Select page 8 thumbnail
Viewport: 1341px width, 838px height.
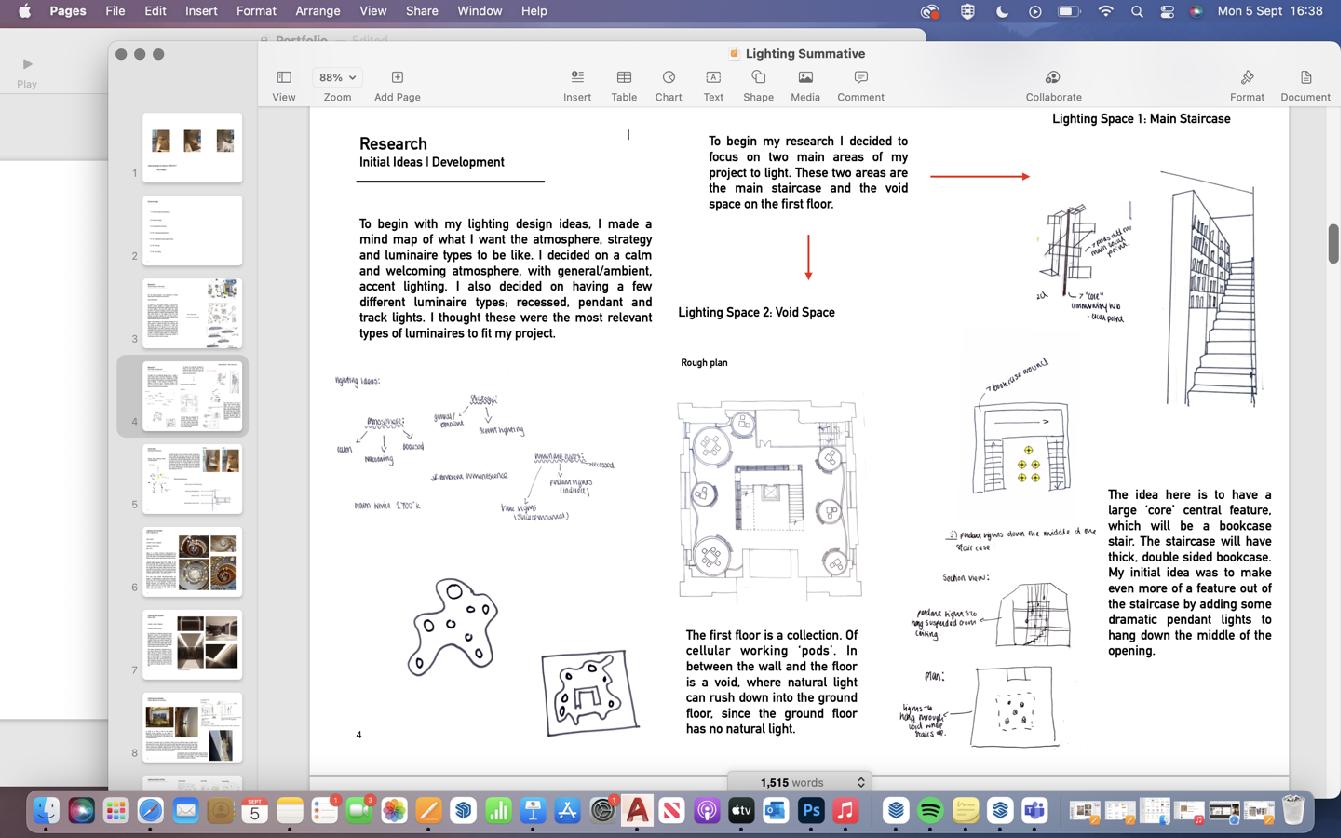pyautogui.click(x=192, y=728)
